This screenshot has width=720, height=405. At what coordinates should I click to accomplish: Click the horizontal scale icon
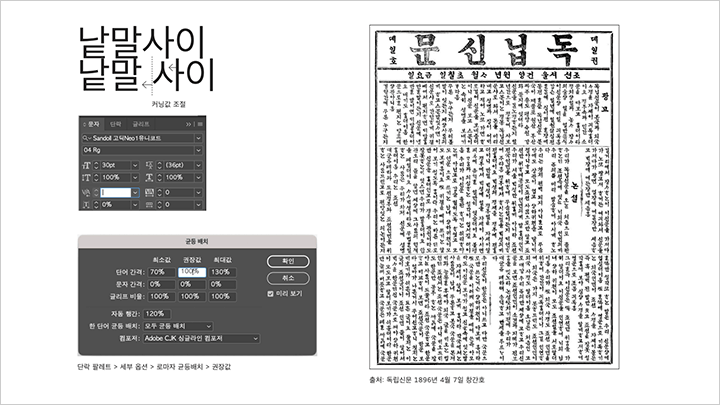click(149, 177)
